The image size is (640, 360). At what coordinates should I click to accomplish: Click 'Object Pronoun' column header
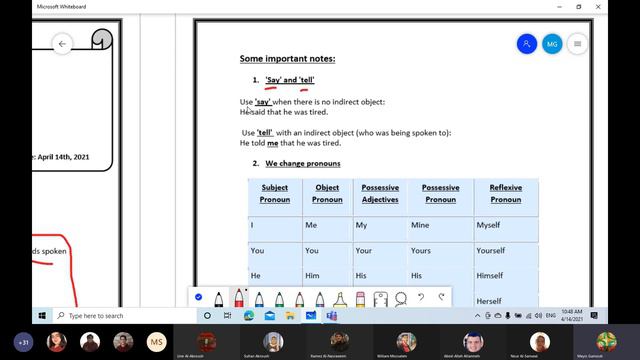point(327,193)
